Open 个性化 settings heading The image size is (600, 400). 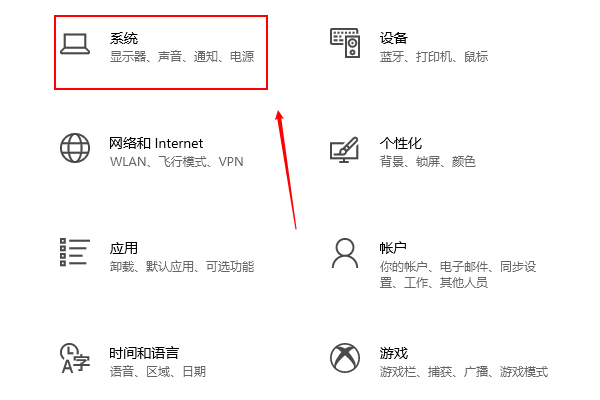[x=401, y=143]
